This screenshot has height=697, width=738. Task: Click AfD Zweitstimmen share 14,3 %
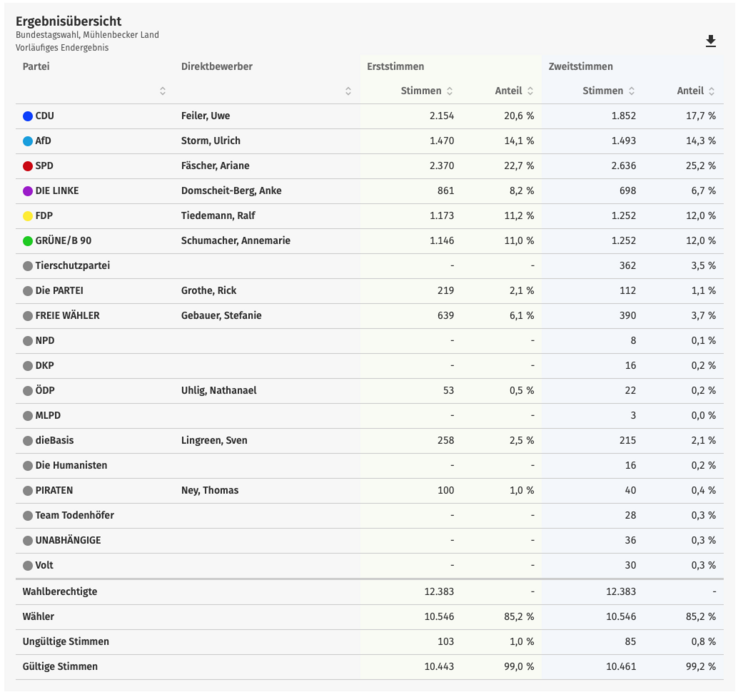[x=701, y=141]
